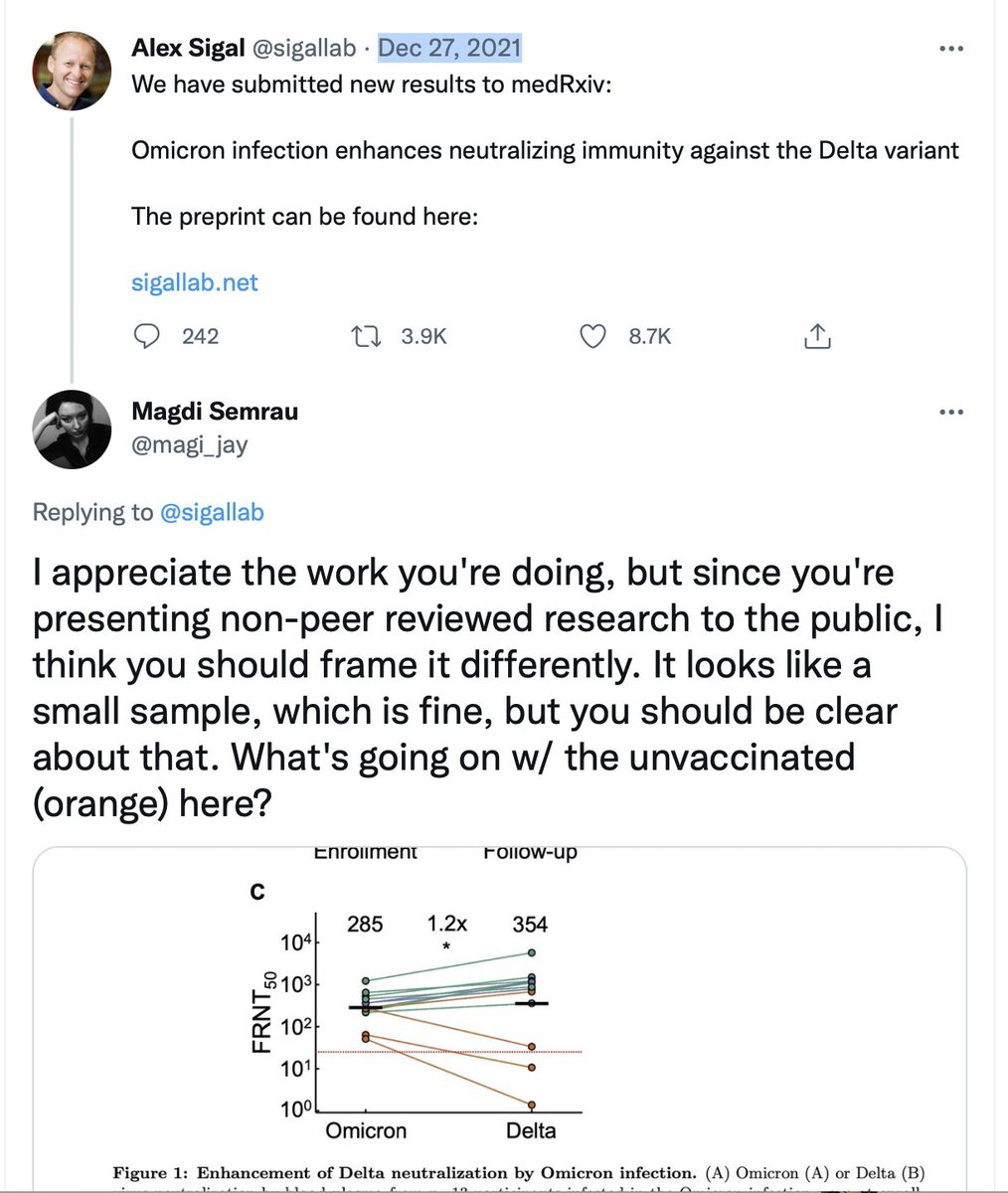View the 3.9K retweet count

pyautogui.click(x=424, y=337)
